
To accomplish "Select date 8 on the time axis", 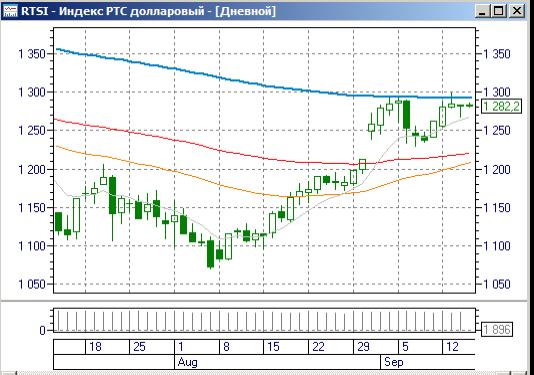I will click(226, 347).
